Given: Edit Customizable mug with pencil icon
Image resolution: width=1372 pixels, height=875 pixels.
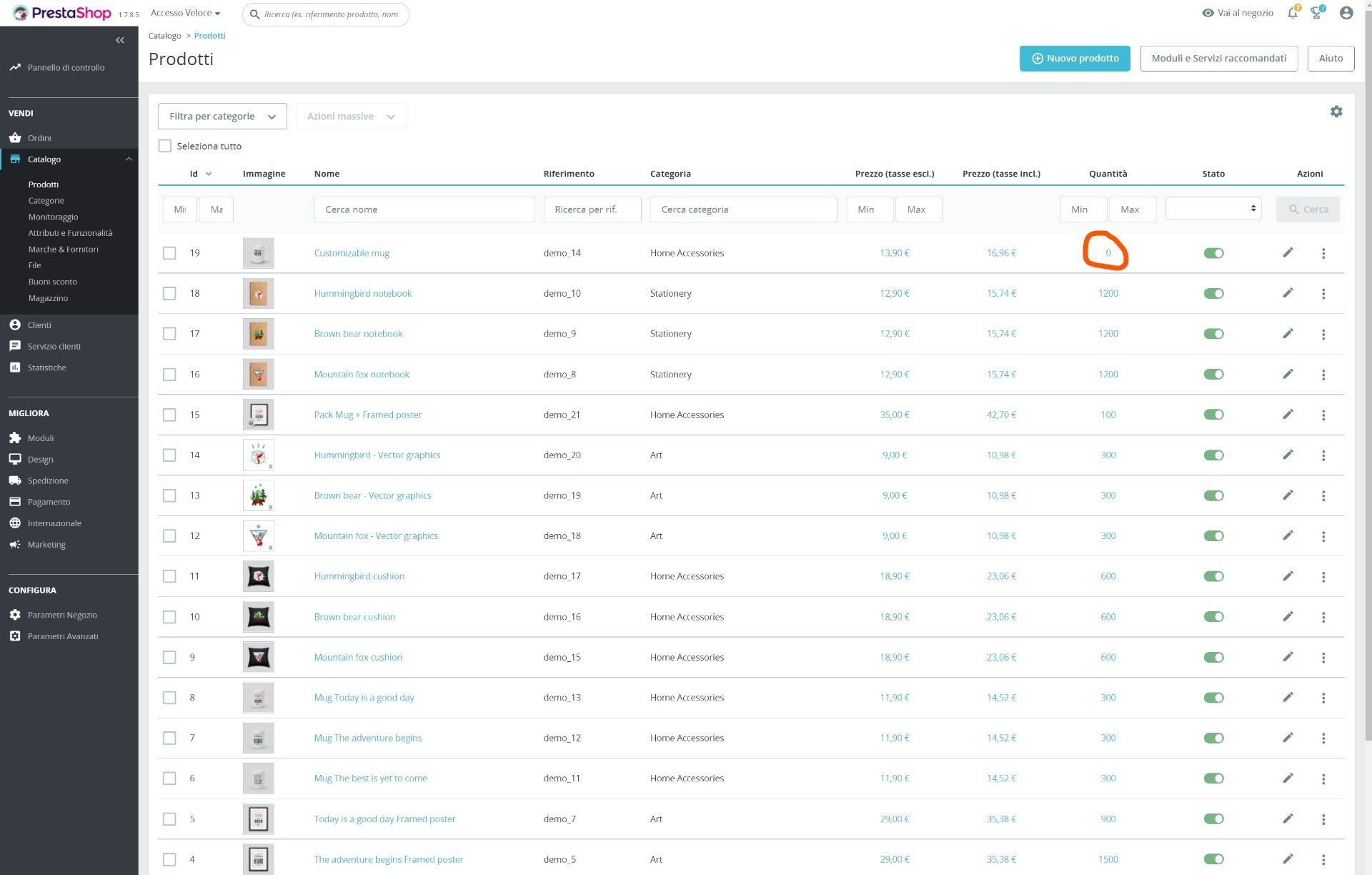Looking at the screenshot, I should [1288, 252].
